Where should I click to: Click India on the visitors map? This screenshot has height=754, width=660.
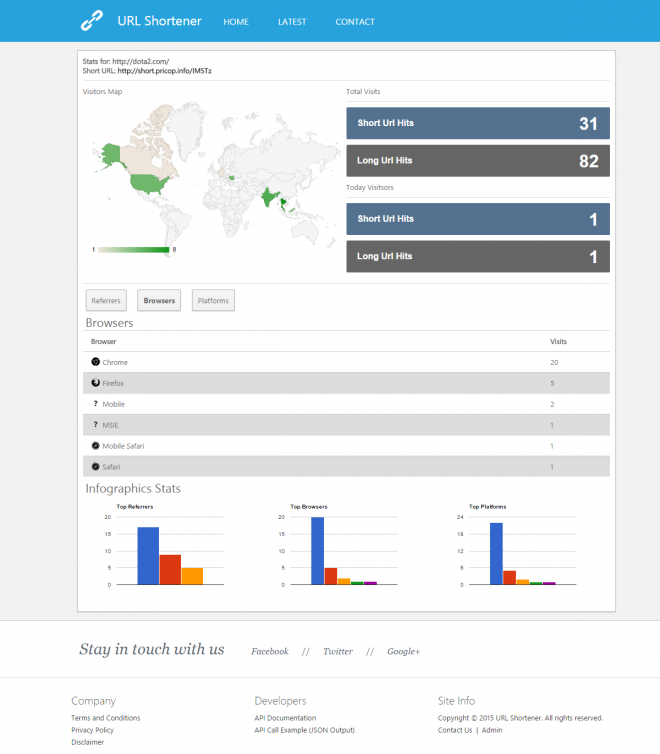pos(268,196)
